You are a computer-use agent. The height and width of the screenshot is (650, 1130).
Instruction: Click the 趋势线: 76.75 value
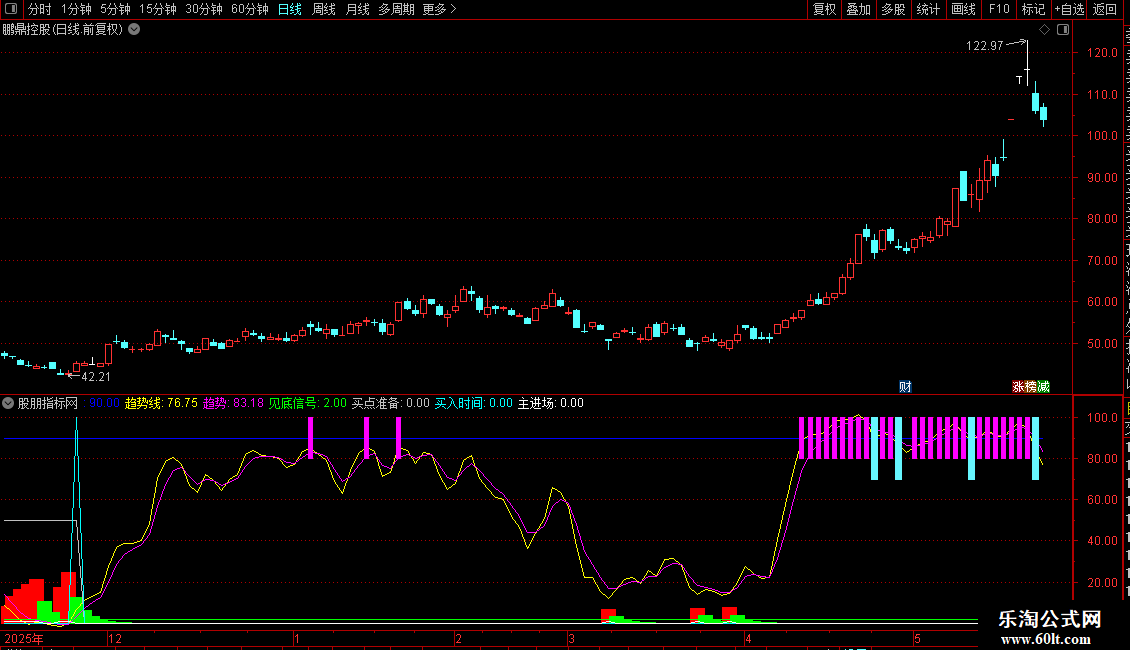click(161, 404)
